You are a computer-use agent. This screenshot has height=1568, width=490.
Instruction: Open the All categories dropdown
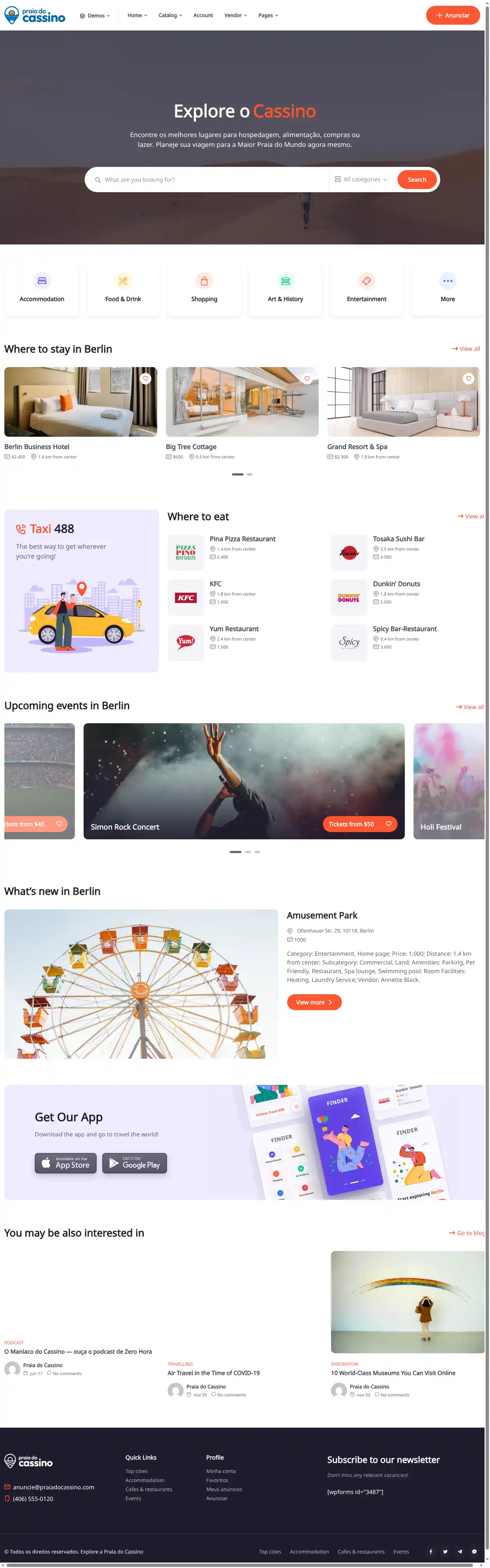tap(361, 180)
